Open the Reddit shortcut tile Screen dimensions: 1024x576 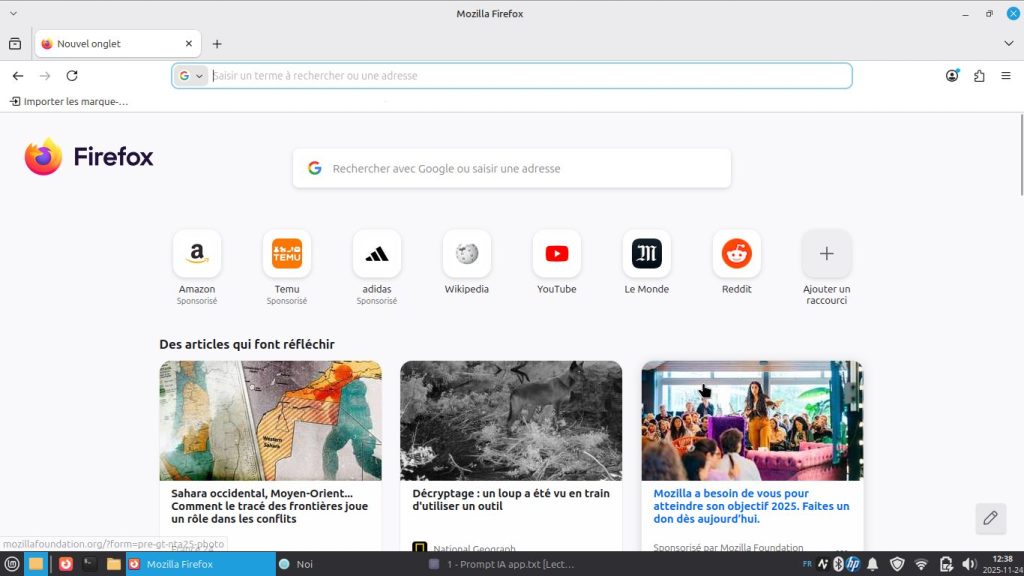[737, 254]
